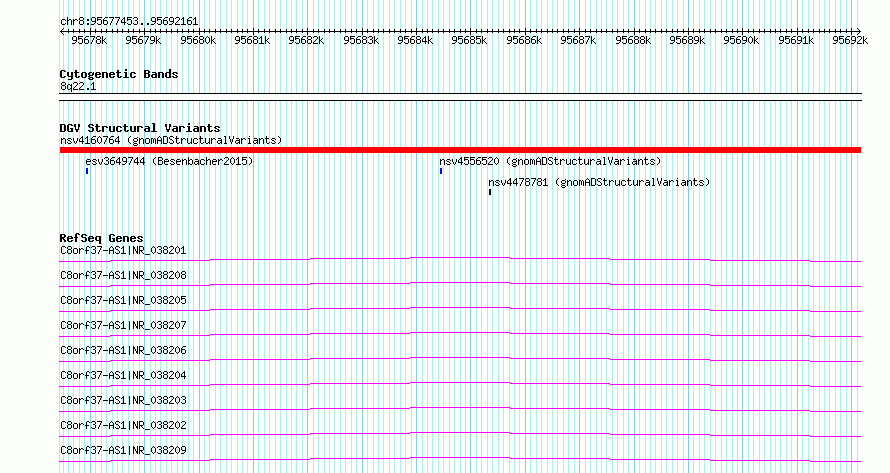Click the blue nsv4556520 variant marker
This screenshot has width=890, height=473.
tap(441, 171)
